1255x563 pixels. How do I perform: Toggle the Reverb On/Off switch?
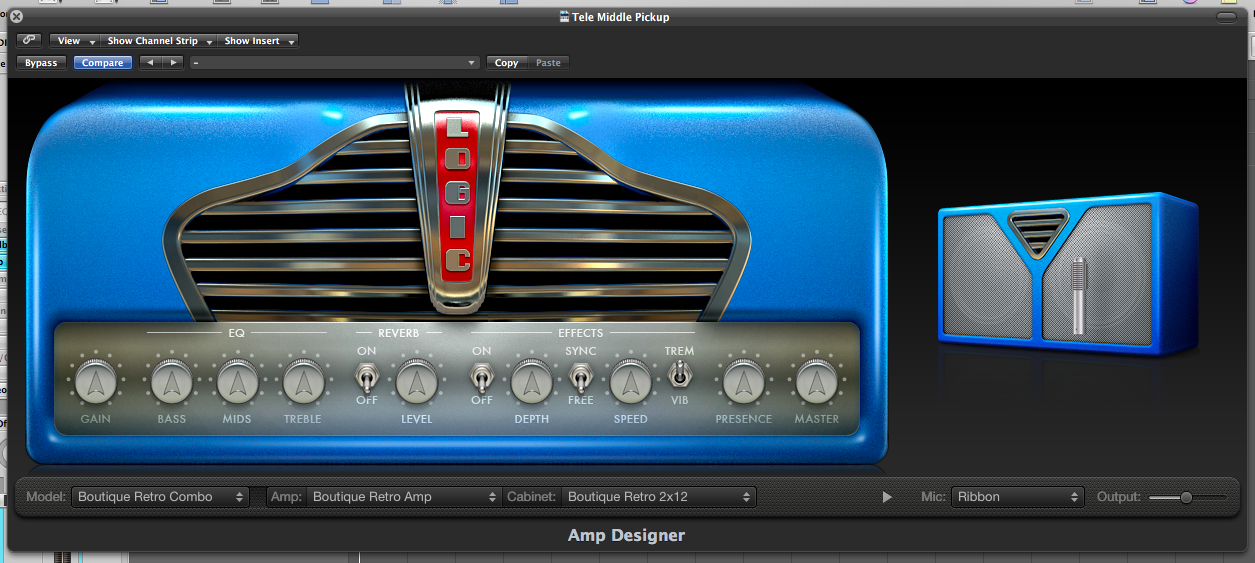tap(367, 379)
